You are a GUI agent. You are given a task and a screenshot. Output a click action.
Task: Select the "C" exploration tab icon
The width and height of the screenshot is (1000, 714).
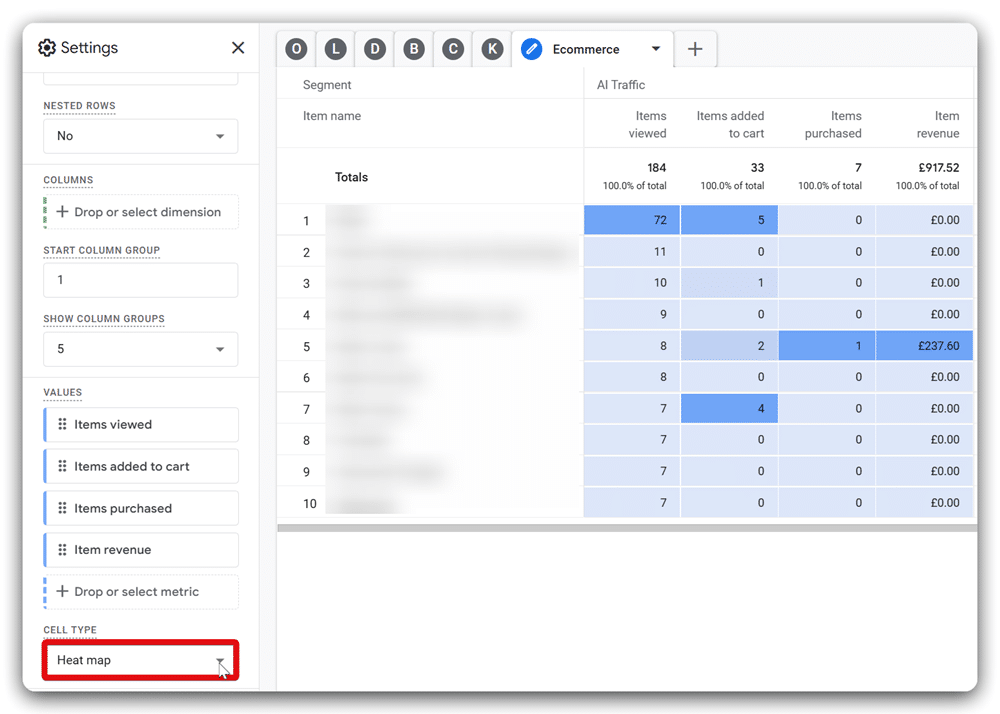coord(452,48)
